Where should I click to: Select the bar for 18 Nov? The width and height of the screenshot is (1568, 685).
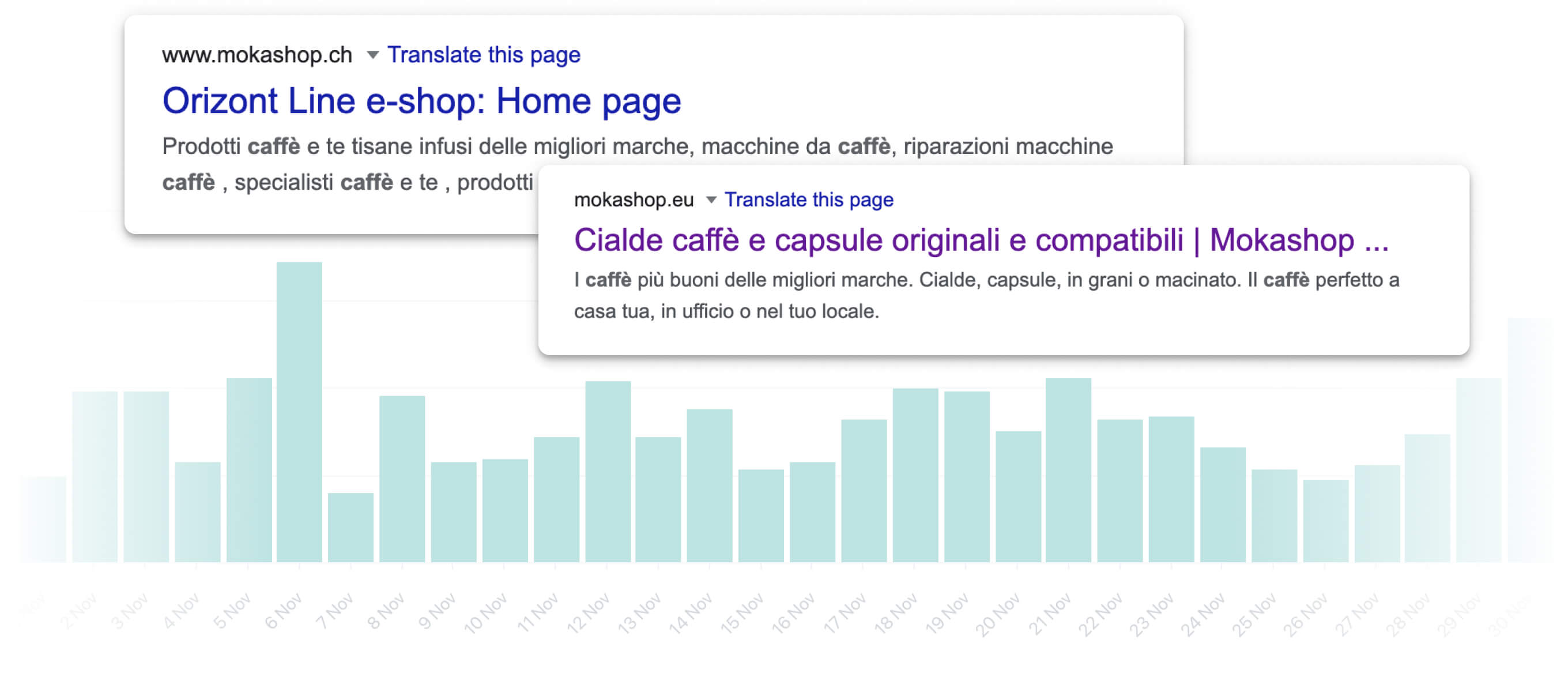pos(915,475)
